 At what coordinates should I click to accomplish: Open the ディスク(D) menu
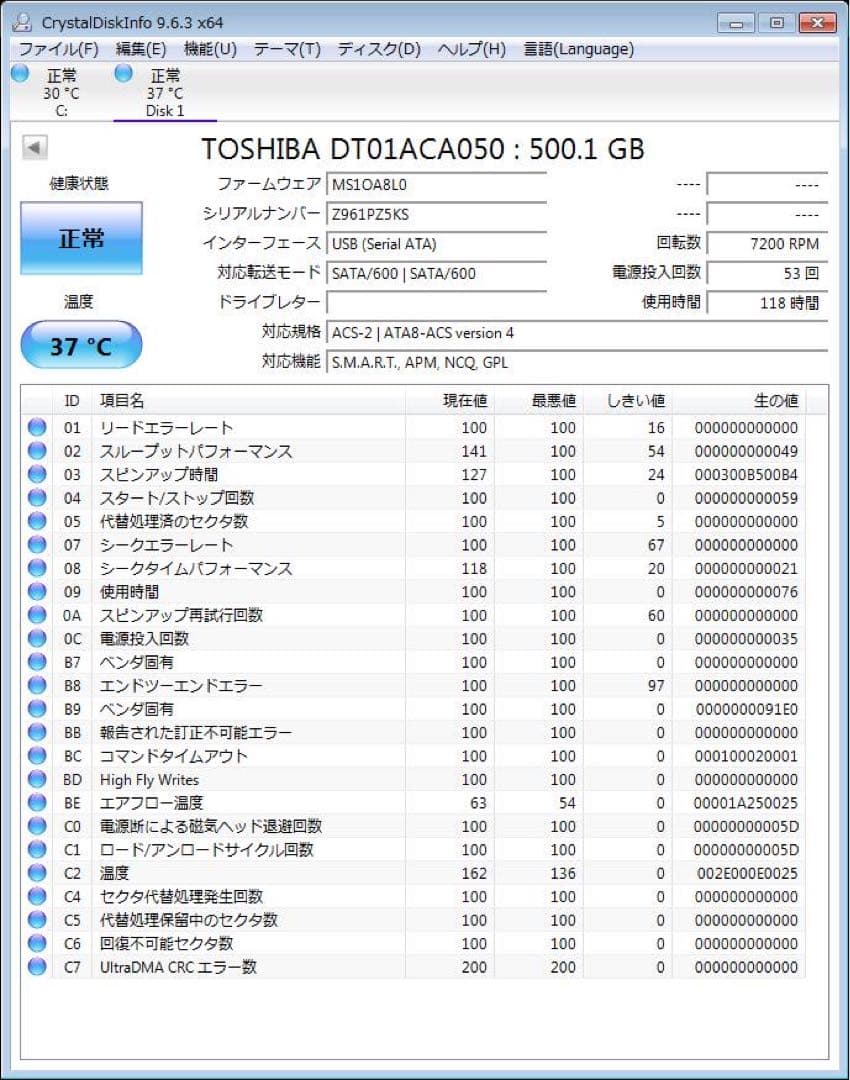coord(379,49)
